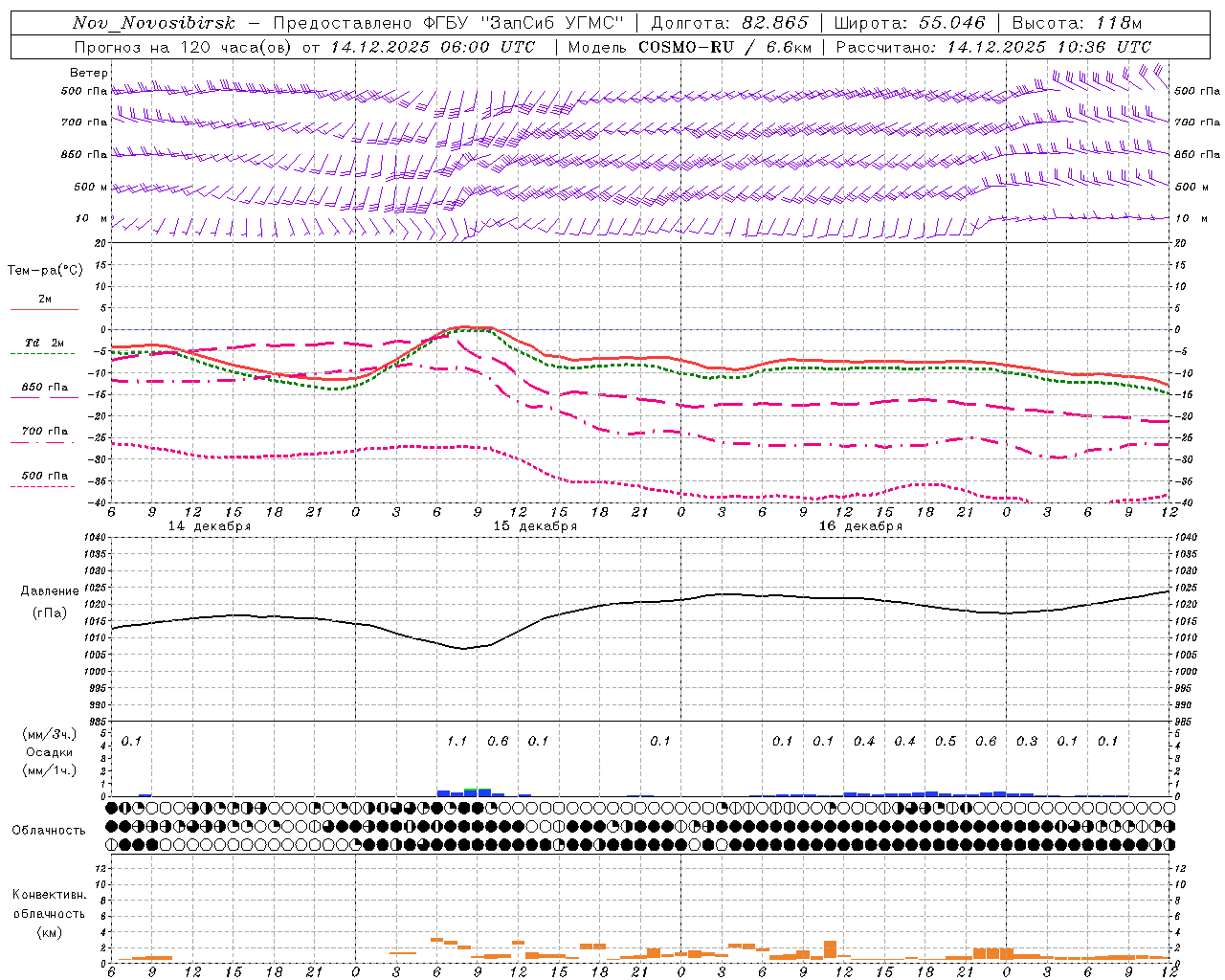
Task: Click the Облачность cloud cover label
Action: click(x=49, y=830)
